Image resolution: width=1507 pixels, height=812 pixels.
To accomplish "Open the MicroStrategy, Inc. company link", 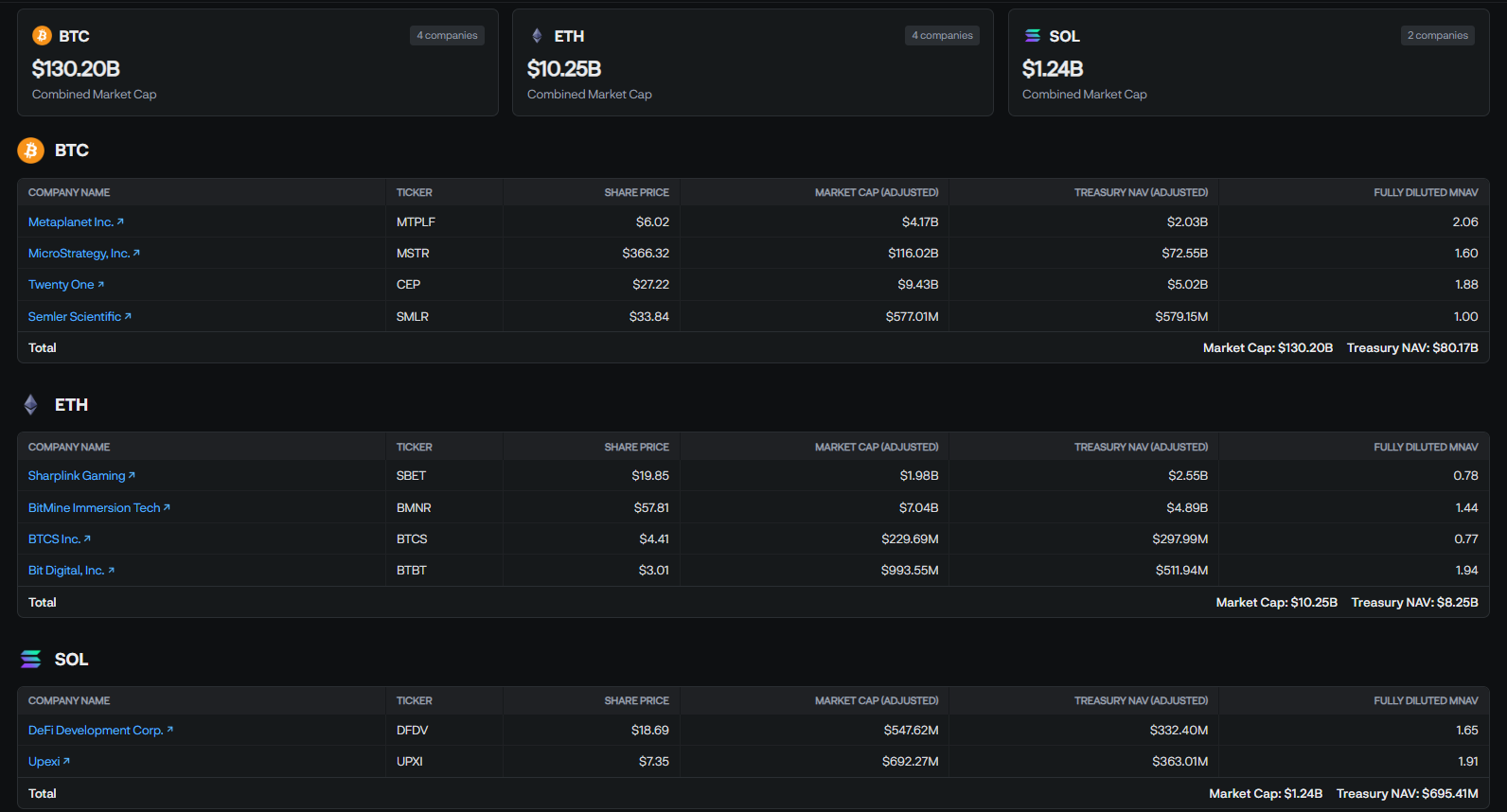I will click(x=80, y=254).
